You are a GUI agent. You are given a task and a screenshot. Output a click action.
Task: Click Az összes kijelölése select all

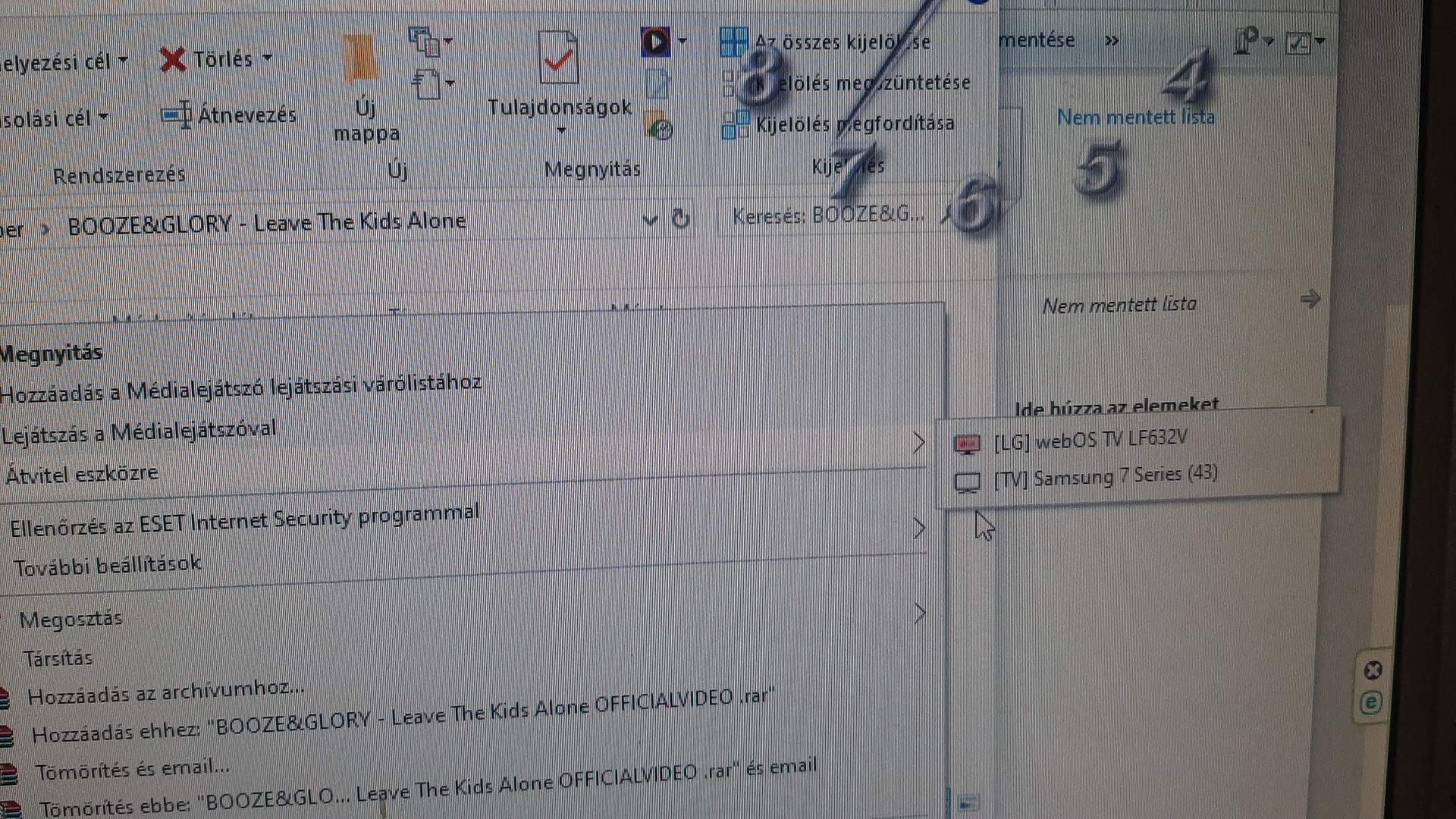(x=841, y=42)
